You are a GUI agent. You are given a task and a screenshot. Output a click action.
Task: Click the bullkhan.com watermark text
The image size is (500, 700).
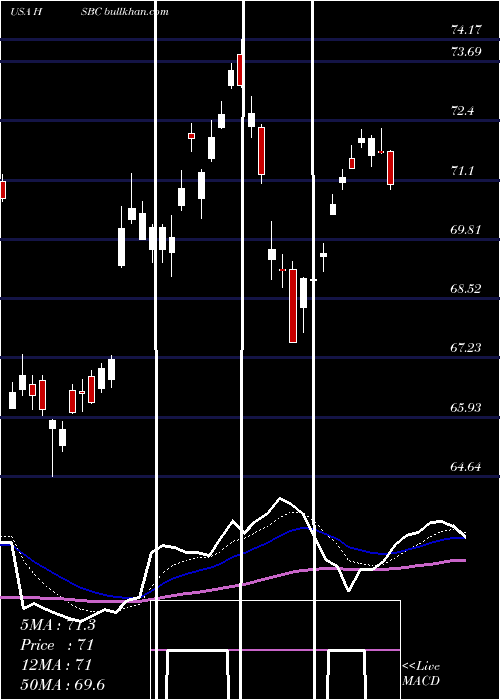click(136, 12)
